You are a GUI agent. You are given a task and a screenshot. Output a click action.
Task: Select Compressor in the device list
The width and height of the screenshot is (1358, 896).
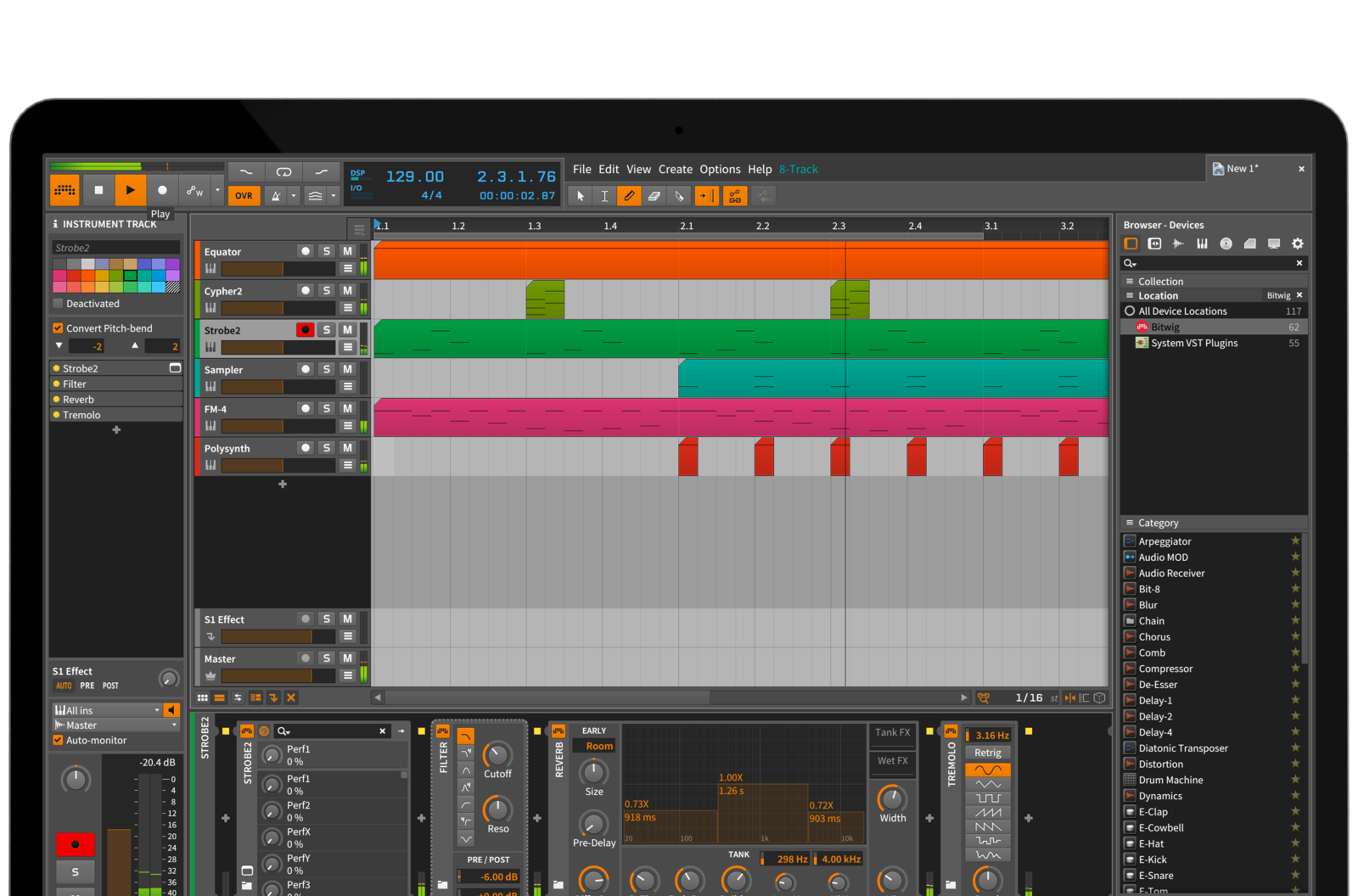point(1165,669)
